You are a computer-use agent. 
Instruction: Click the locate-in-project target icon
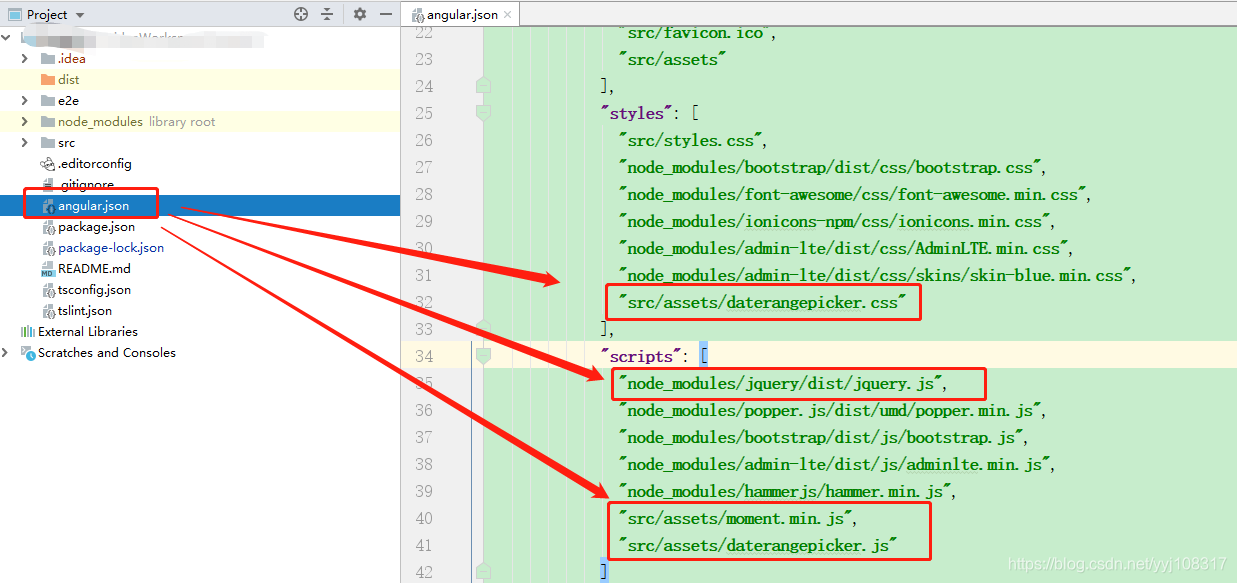pos(301,14)
